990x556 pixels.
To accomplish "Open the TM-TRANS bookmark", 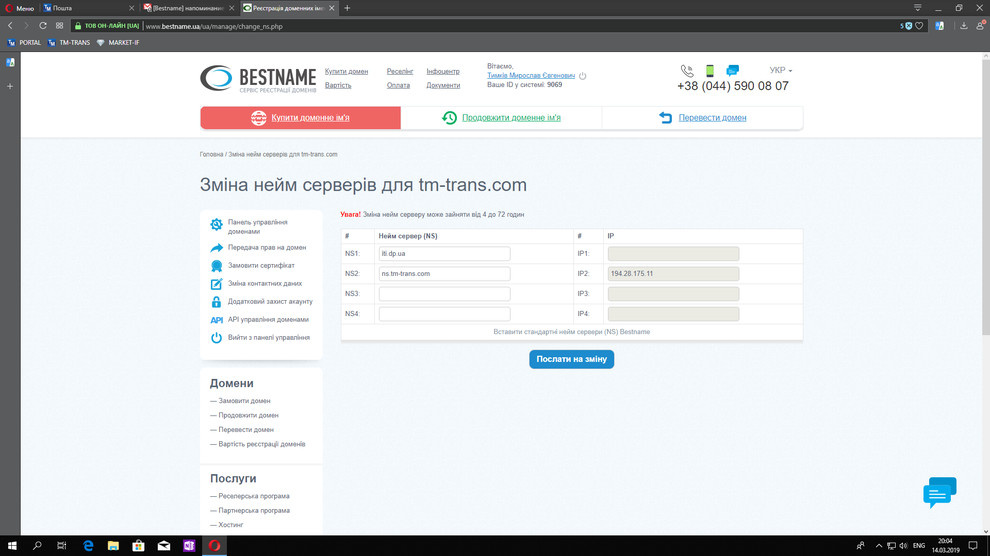I will tap(69, 43).
